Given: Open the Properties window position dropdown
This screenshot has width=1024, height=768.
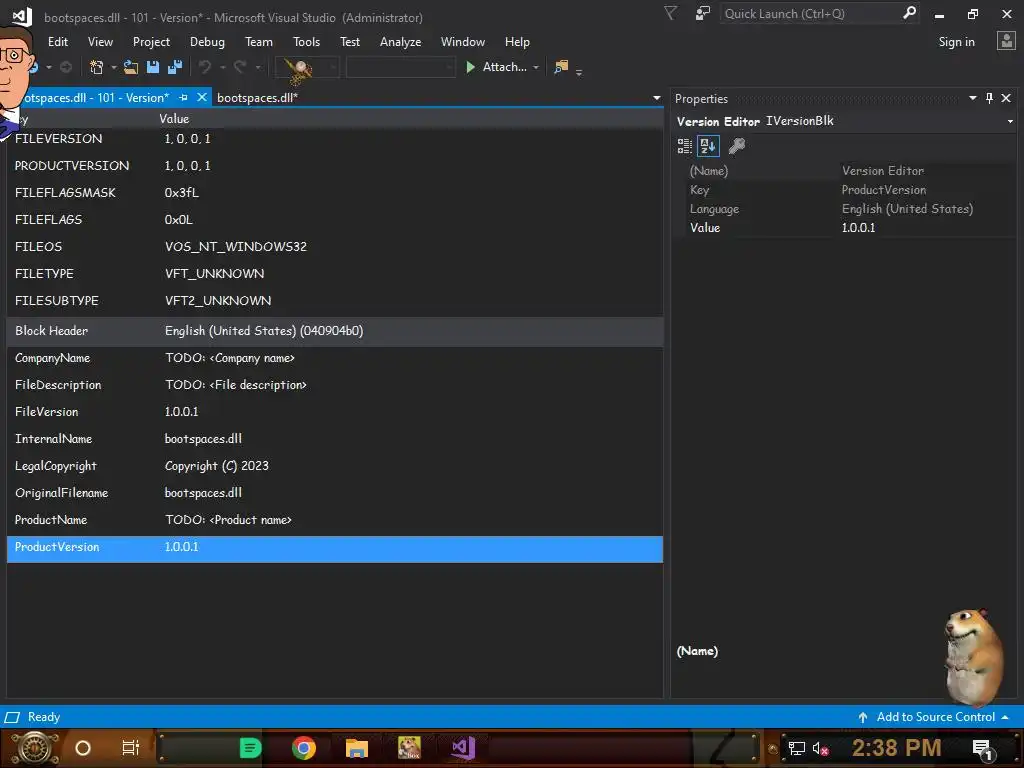Looking at the screenshot, I should 972,98.
